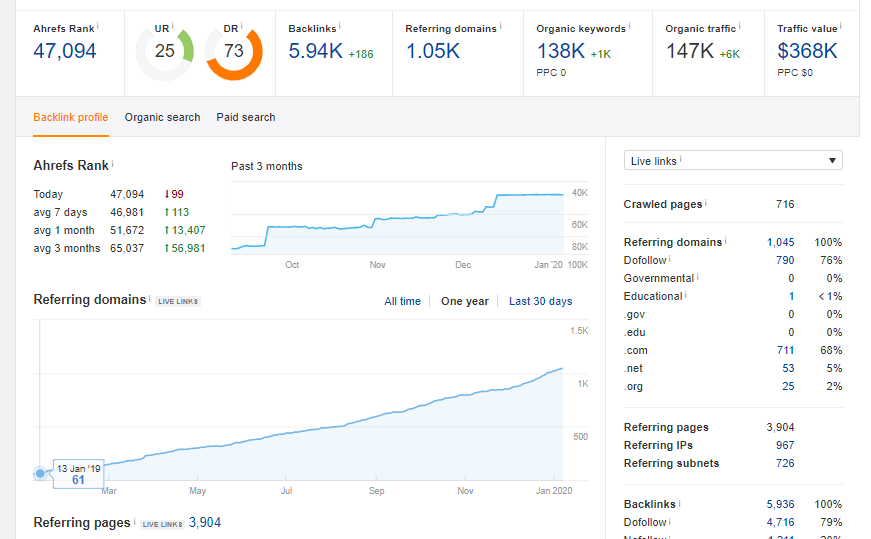Click info icon next to Educational row
Viewport: 871px width, 539px height.
(687, 293)
